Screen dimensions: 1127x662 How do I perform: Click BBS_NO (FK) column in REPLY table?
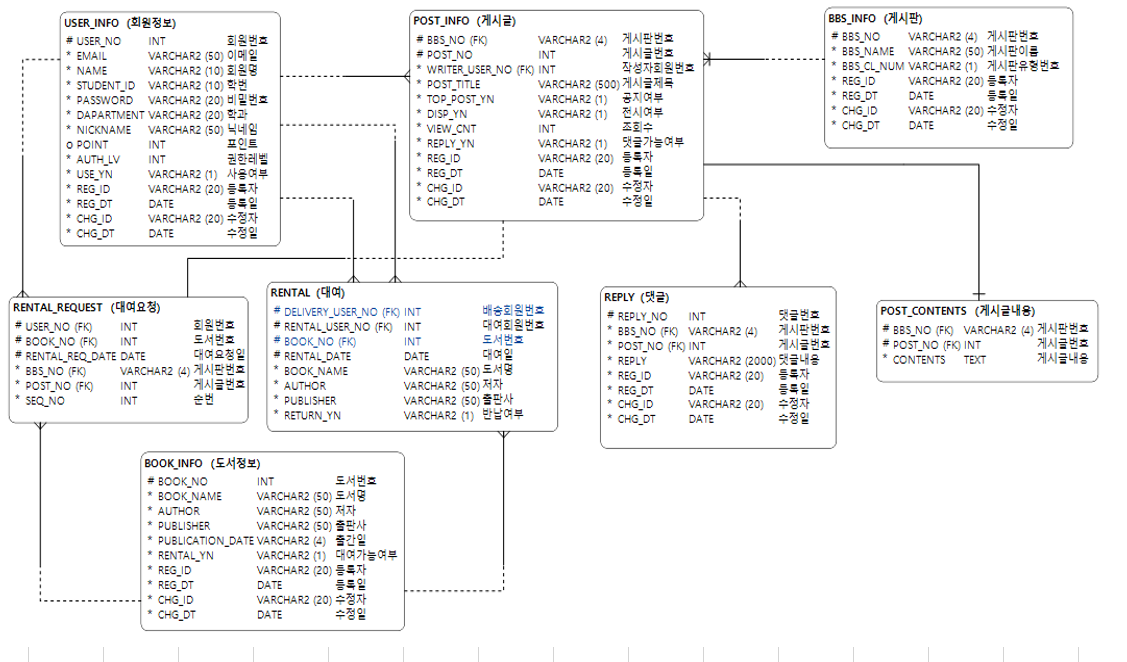[x=648, y=331]
